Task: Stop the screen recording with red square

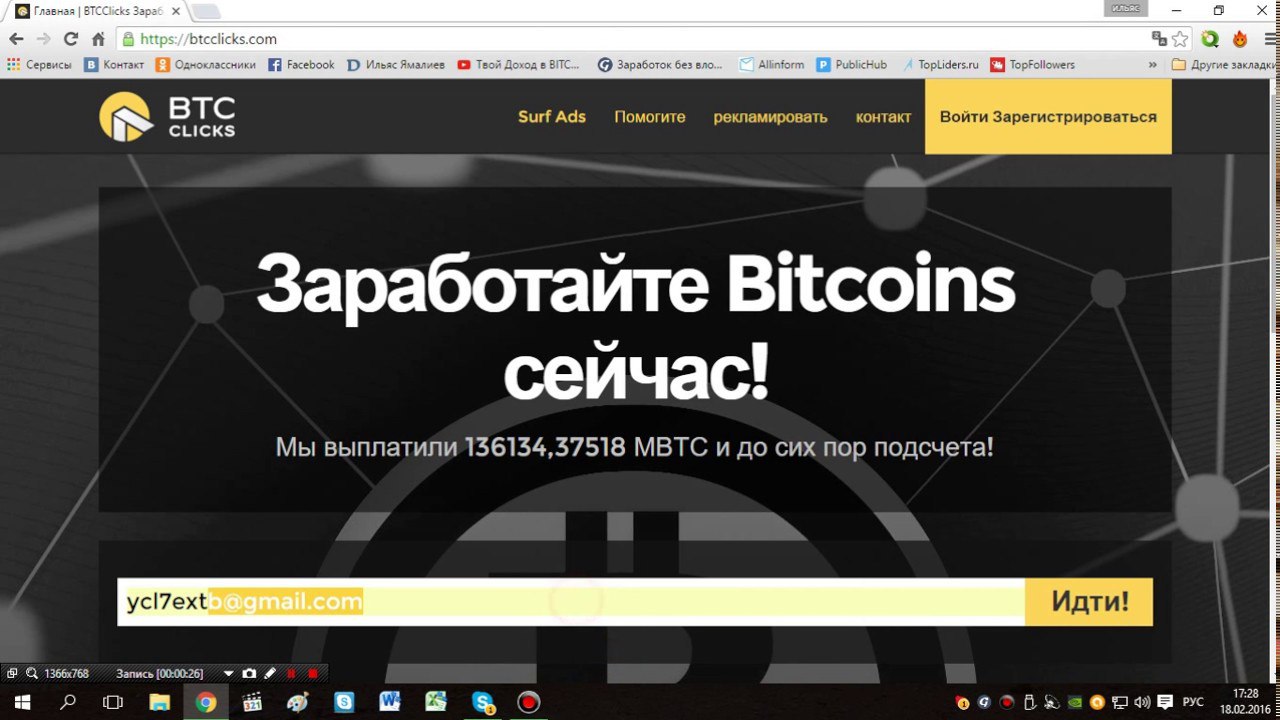Action: click(x=312, y=674)
